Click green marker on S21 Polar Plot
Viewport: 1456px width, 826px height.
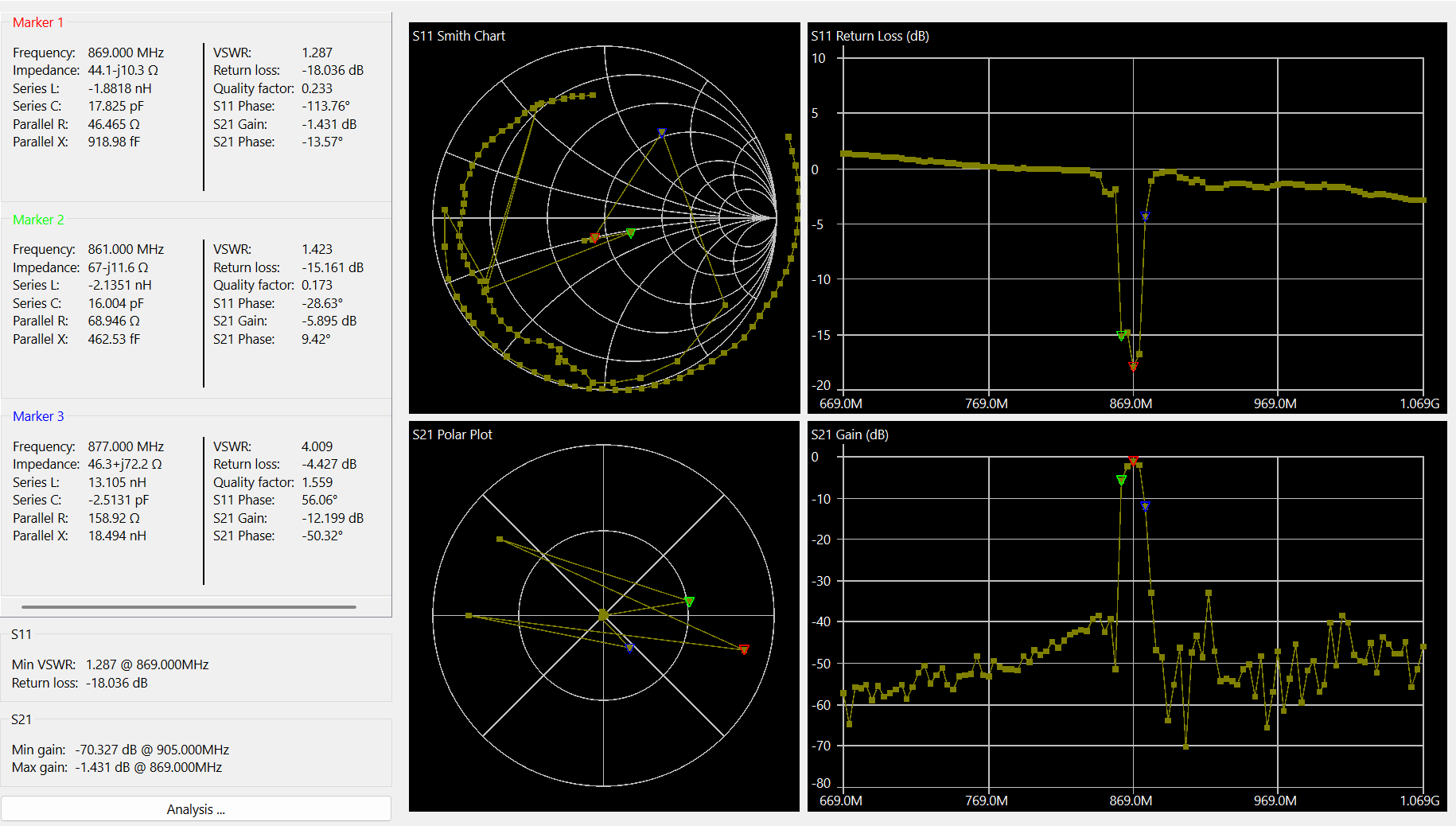point(689,602)
